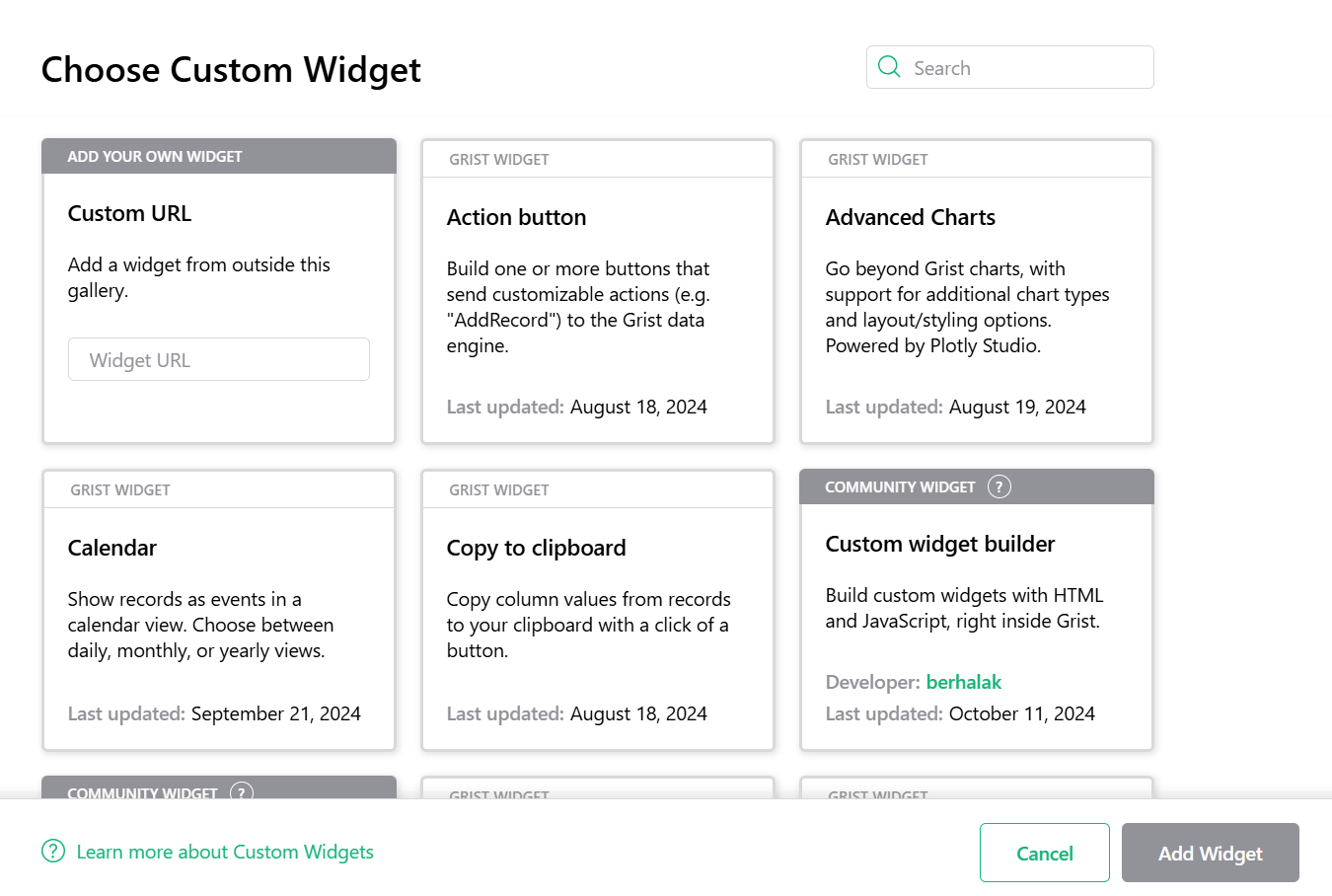Click the Add Widget button
The height and width of the screenshot is (896, 1332).
(x=1211, y=853)
